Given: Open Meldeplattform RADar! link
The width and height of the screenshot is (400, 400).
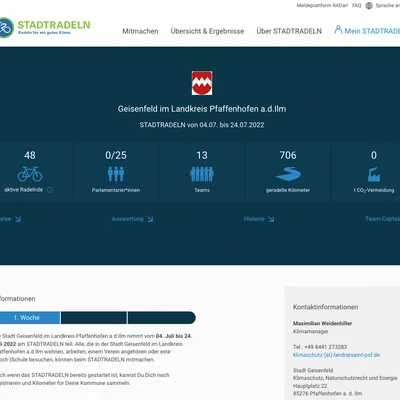Looking at the screenshot, I should pyautogui.click(x=322, y=5).
